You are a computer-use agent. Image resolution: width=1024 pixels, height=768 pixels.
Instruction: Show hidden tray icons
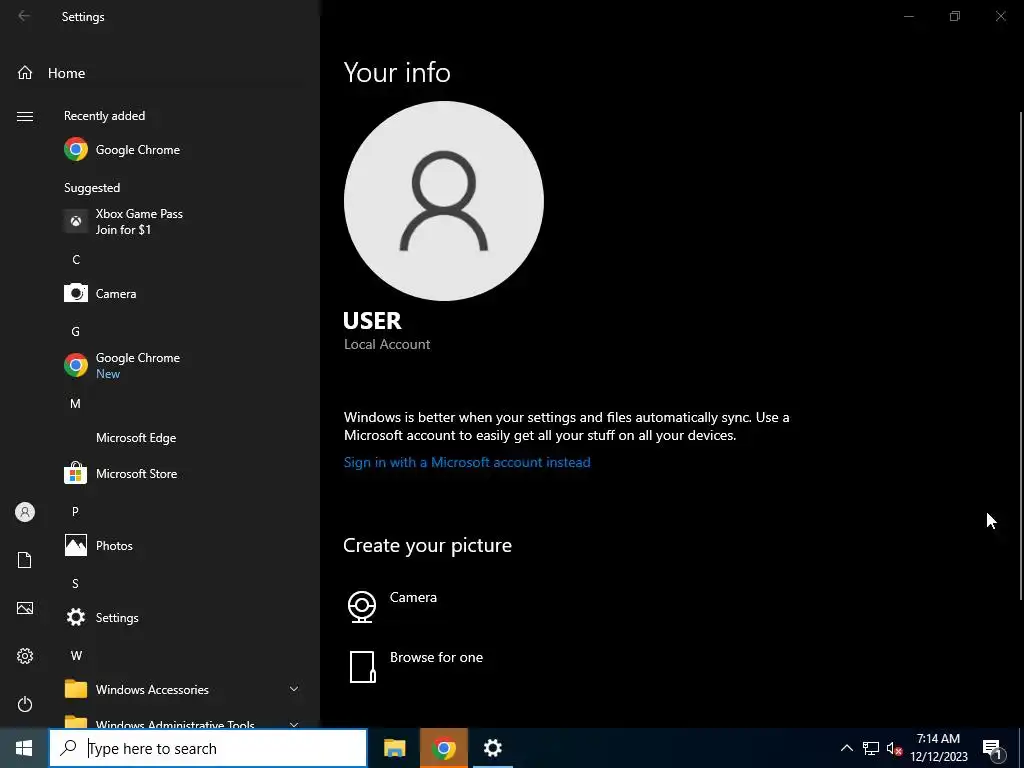tap(846, 748)
